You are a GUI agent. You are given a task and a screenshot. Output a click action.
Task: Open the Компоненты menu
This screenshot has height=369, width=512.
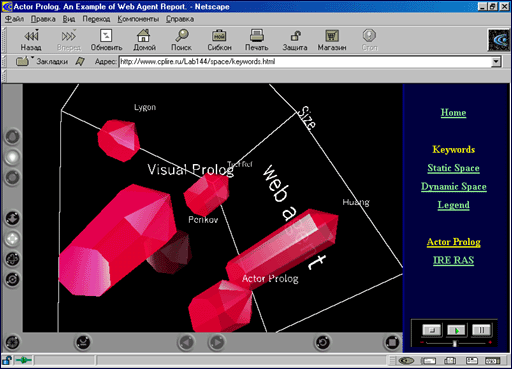(138, 19)
